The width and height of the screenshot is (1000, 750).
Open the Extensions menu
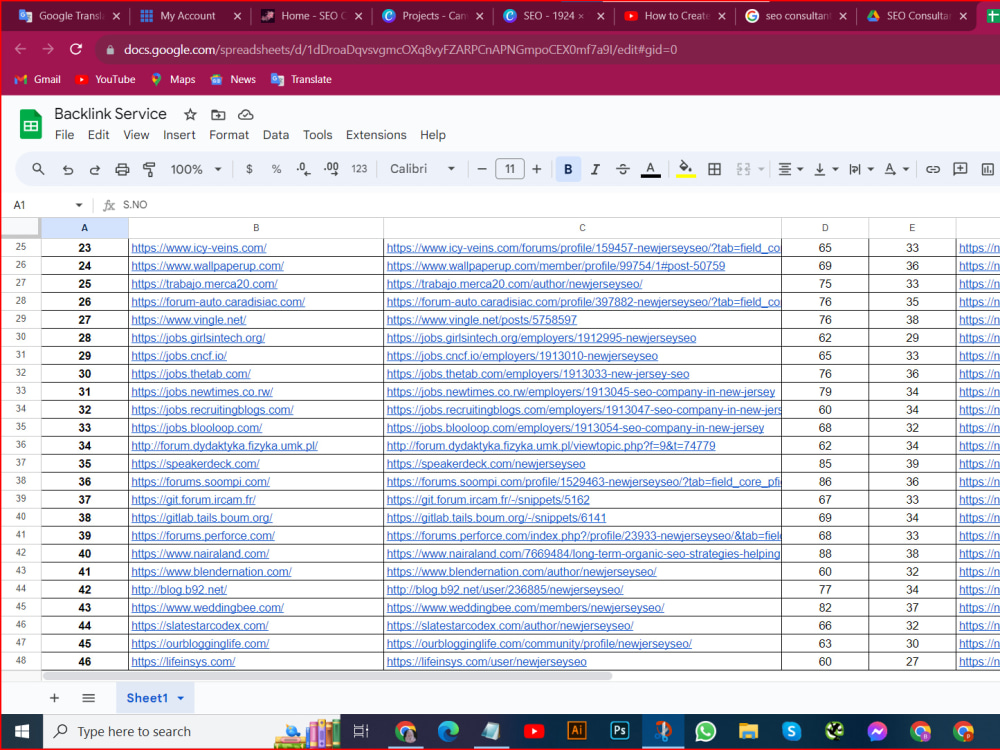coord(376,135)
